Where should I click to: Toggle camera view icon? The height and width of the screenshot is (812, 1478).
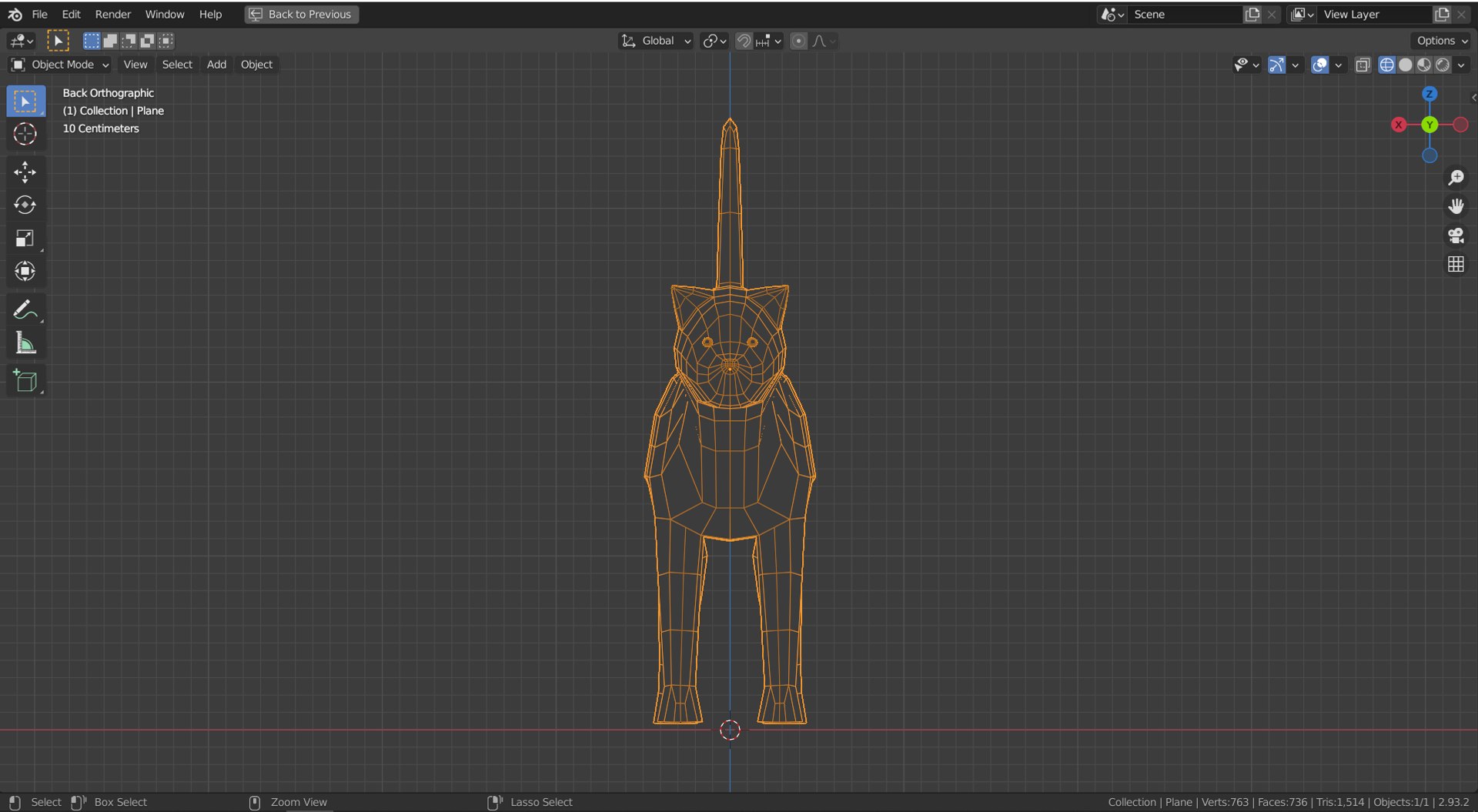(1456, 236)
